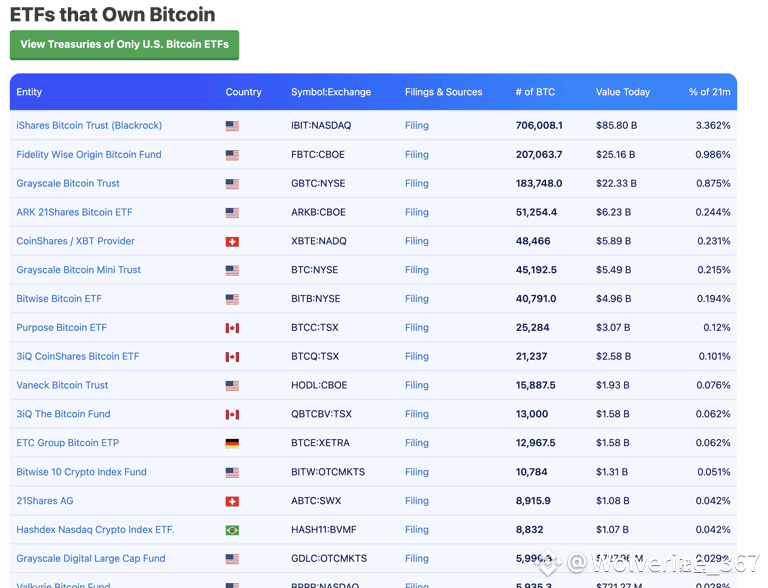Image resolution: width=768 pixels, height=588 pixels.
Task: Click US flag in iShares Bitcoin Trust row
Action: [232, 126]
